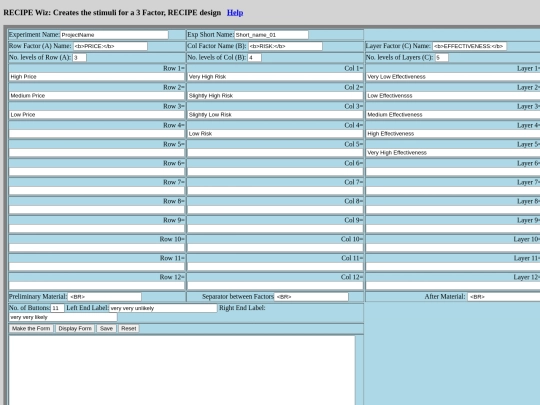Click the empty Row 8 input field
The image size is (540, 405).
(x=97, y=209)
